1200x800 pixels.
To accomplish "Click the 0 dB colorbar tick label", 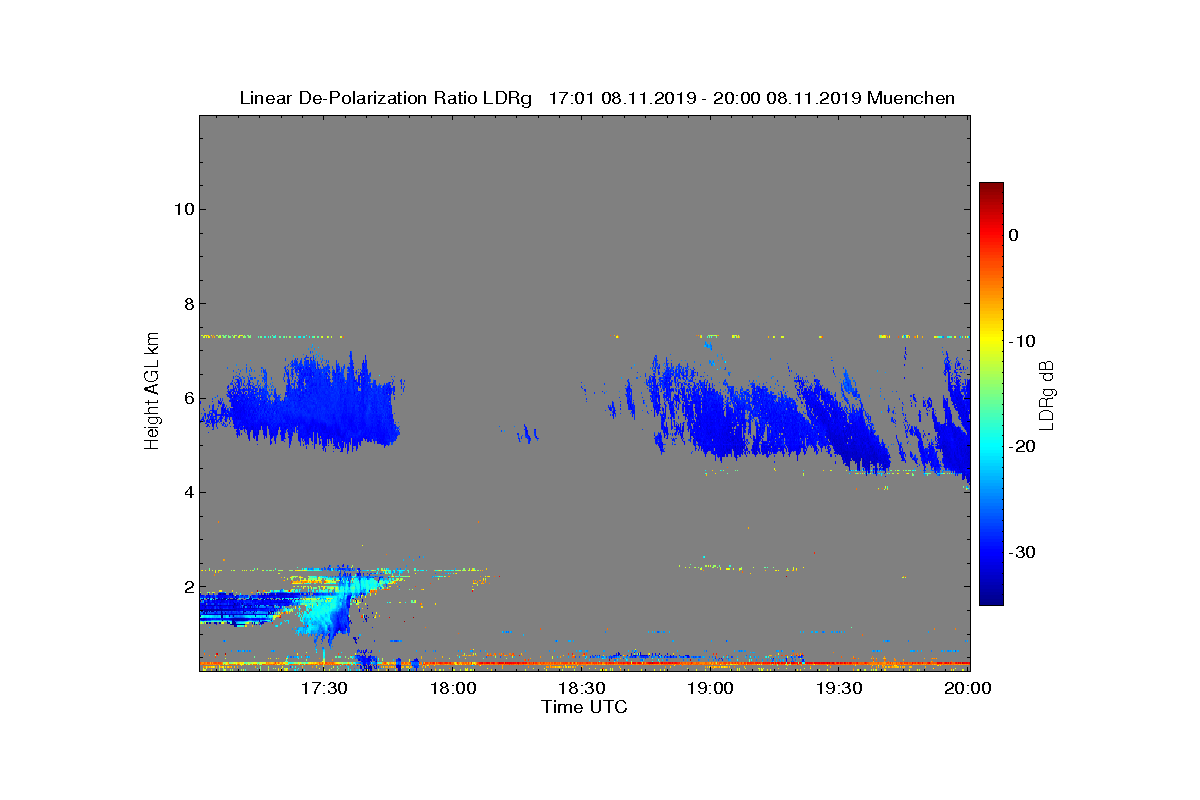I will (1013, 235).
